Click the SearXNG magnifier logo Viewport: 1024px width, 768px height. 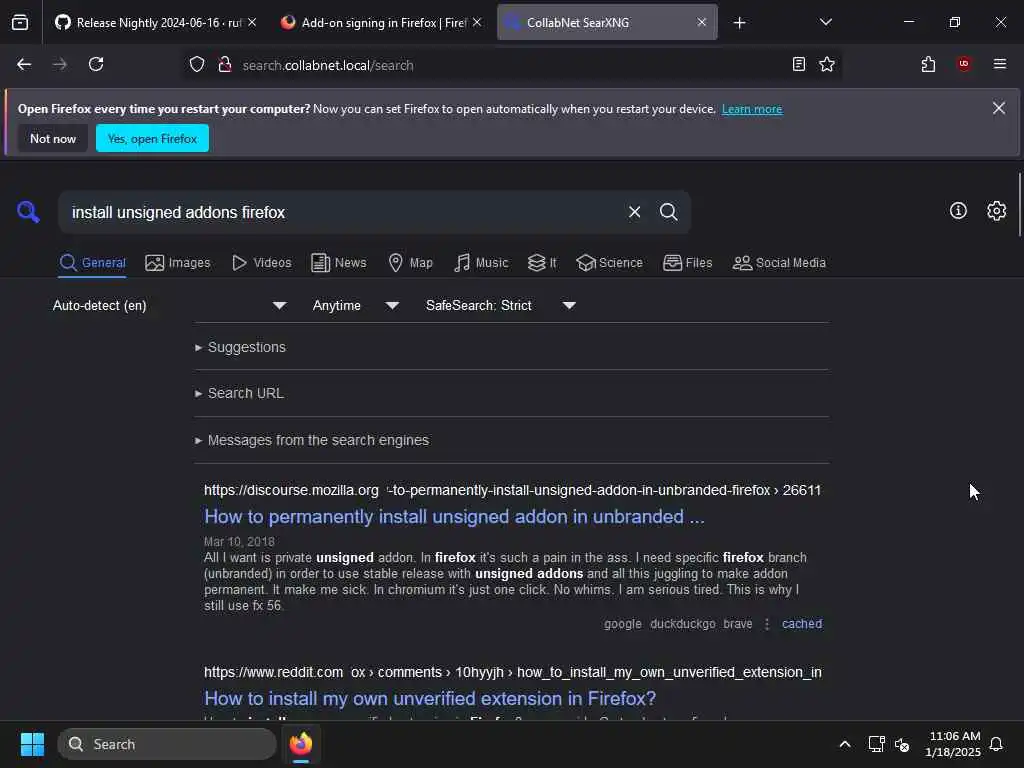click(x=28, y=212)
